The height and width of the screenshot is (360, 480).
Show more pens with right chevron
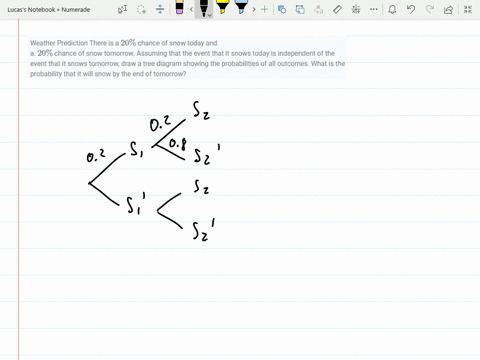pyautogui.click(x=254, y=9)
